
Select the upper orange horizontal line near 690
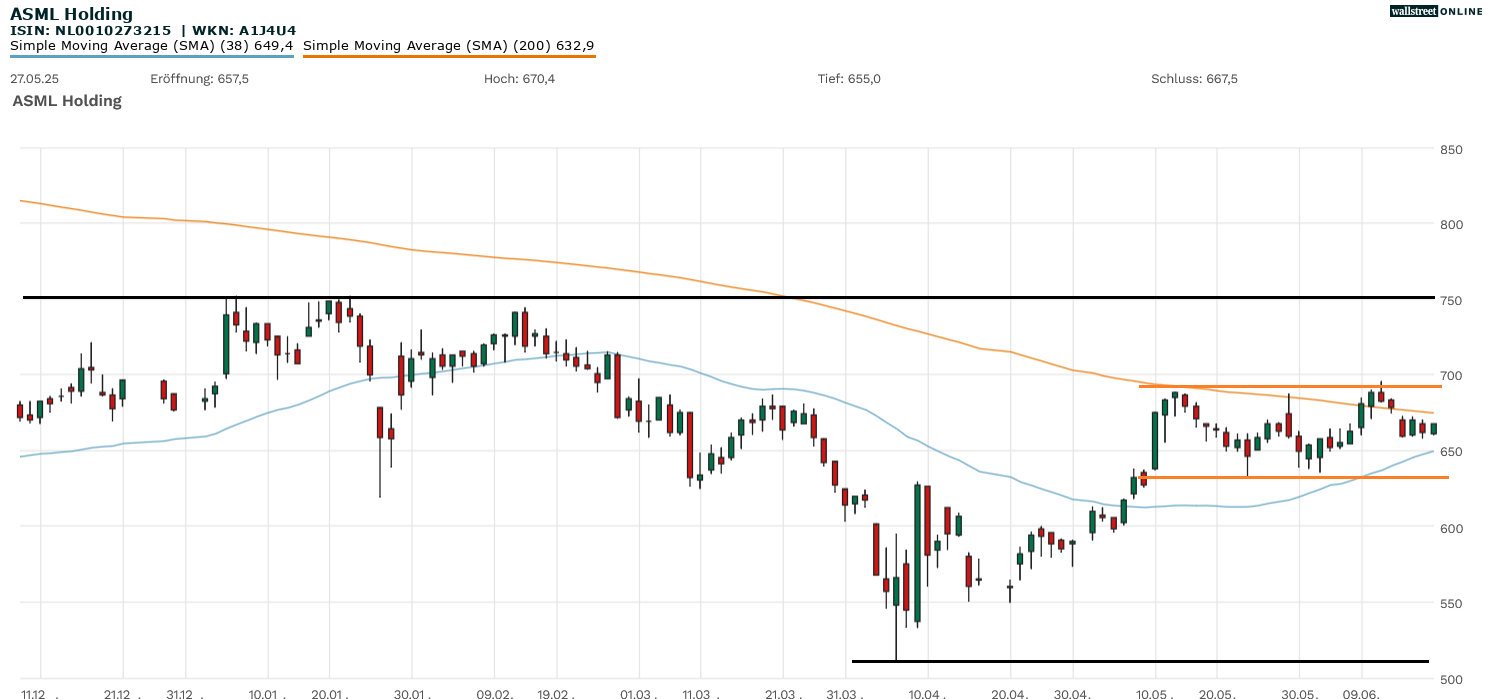coord(1290,386)
